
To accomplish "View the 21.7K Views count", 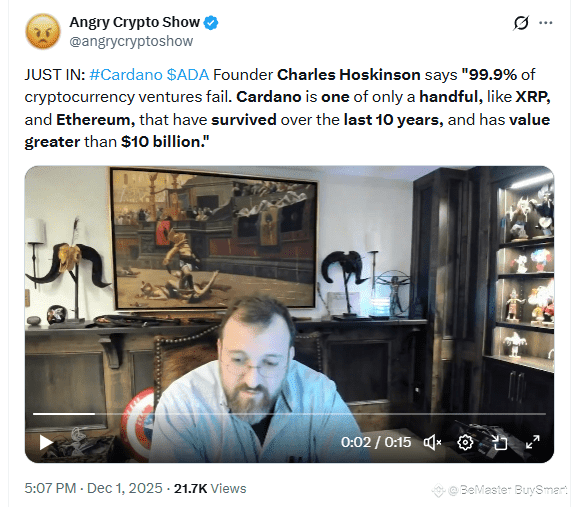I will click(210, 489).
